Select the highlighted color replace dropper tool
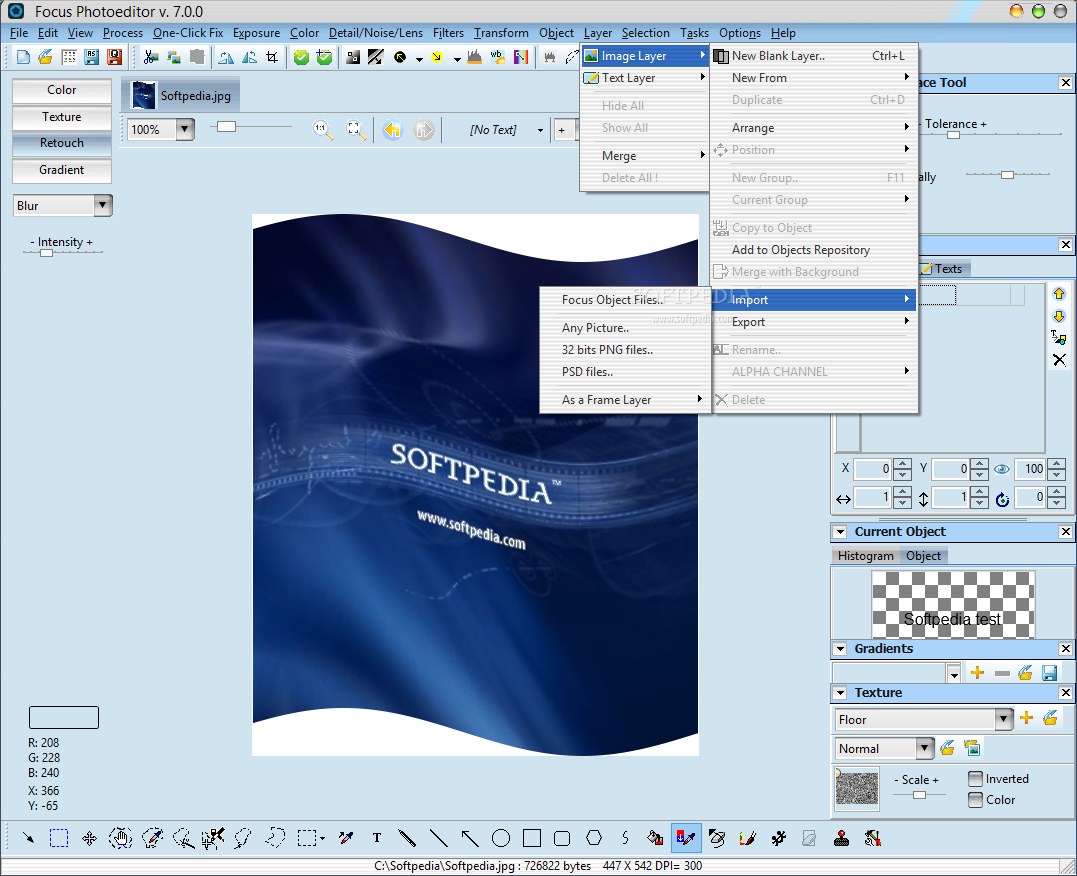 click(x=686, y=838)
